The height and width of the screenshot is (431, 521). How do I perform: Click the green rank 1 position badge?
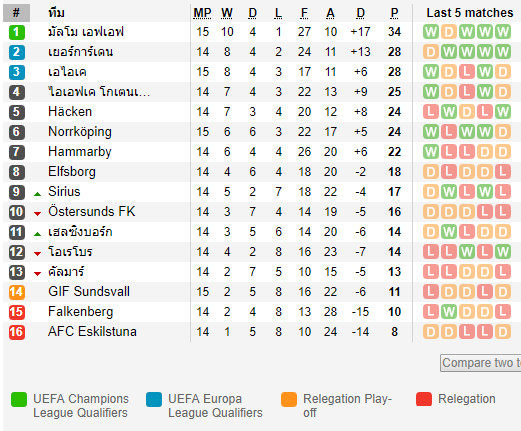pyautogui.click(x=17, y=32)
